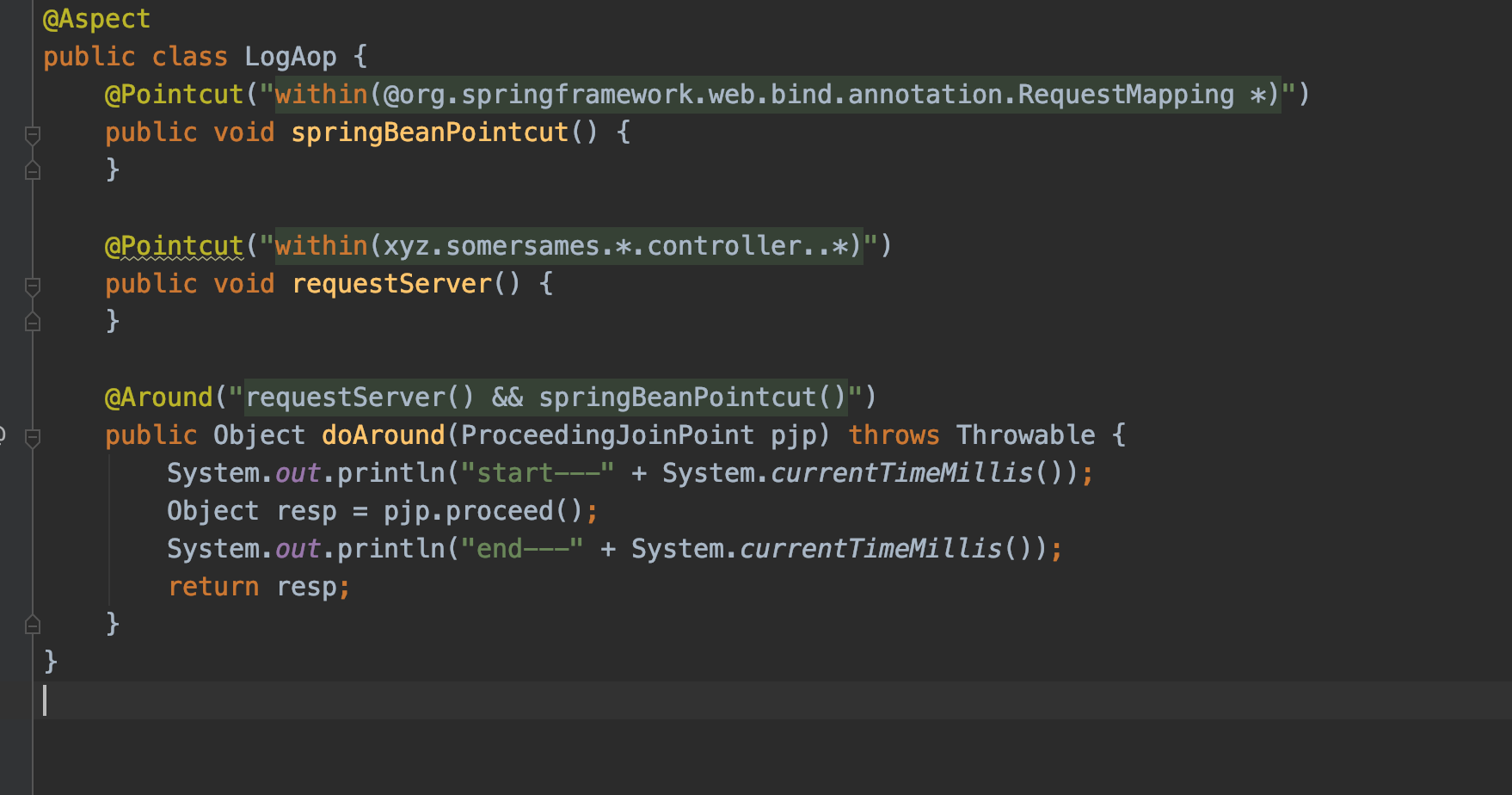1512x795 pixels.
Task: Click the Throwable exception type
Action: [x=1025, y=435]
